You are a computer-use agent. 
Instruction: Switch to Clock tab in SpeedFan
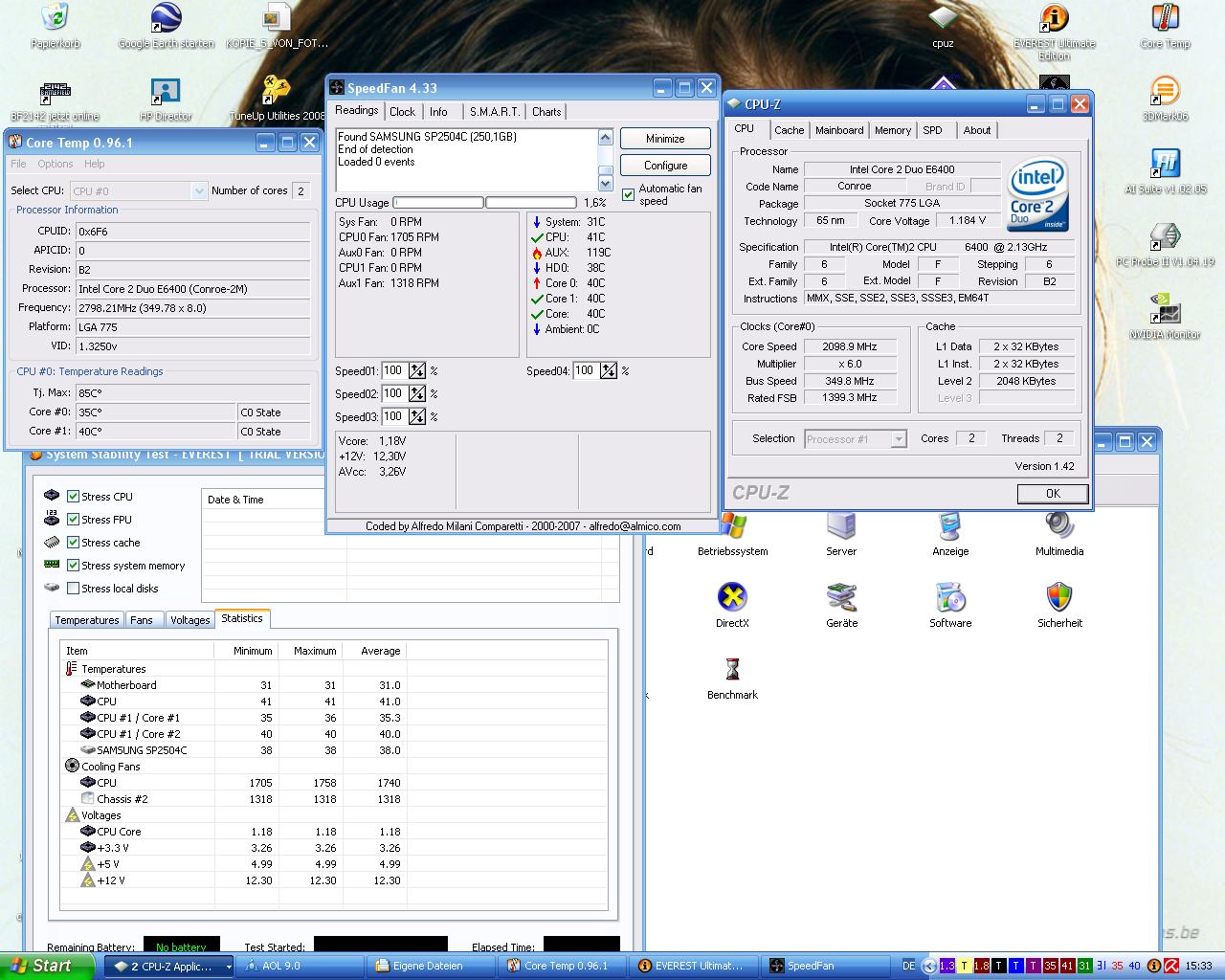402,112
